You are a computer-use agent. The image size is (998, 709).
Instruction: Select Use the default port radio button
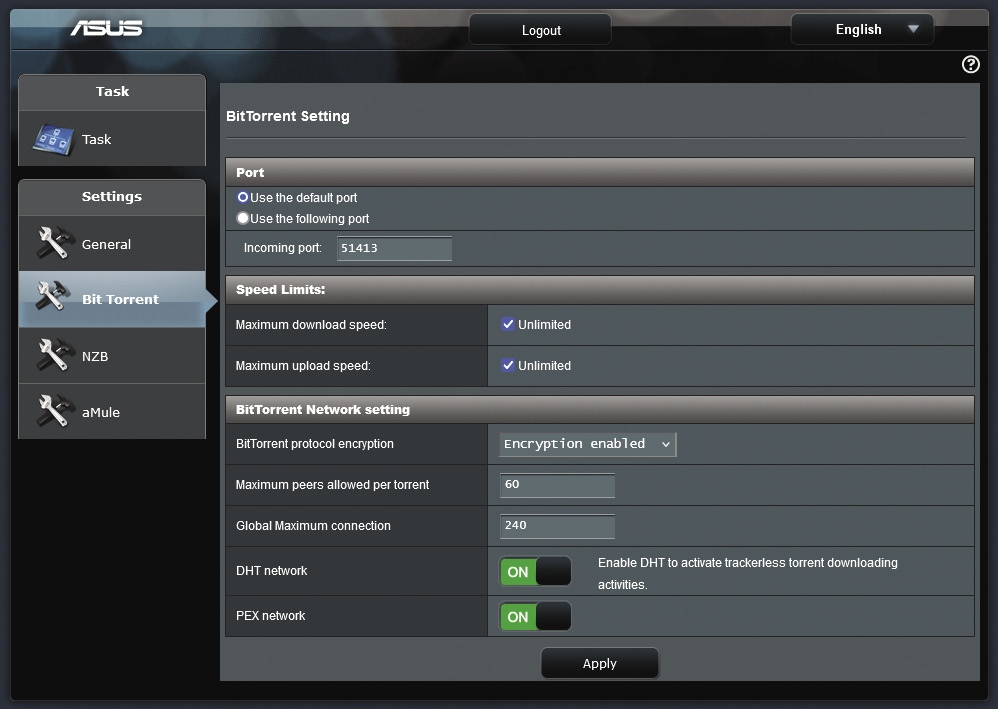[x=242, y=197]
